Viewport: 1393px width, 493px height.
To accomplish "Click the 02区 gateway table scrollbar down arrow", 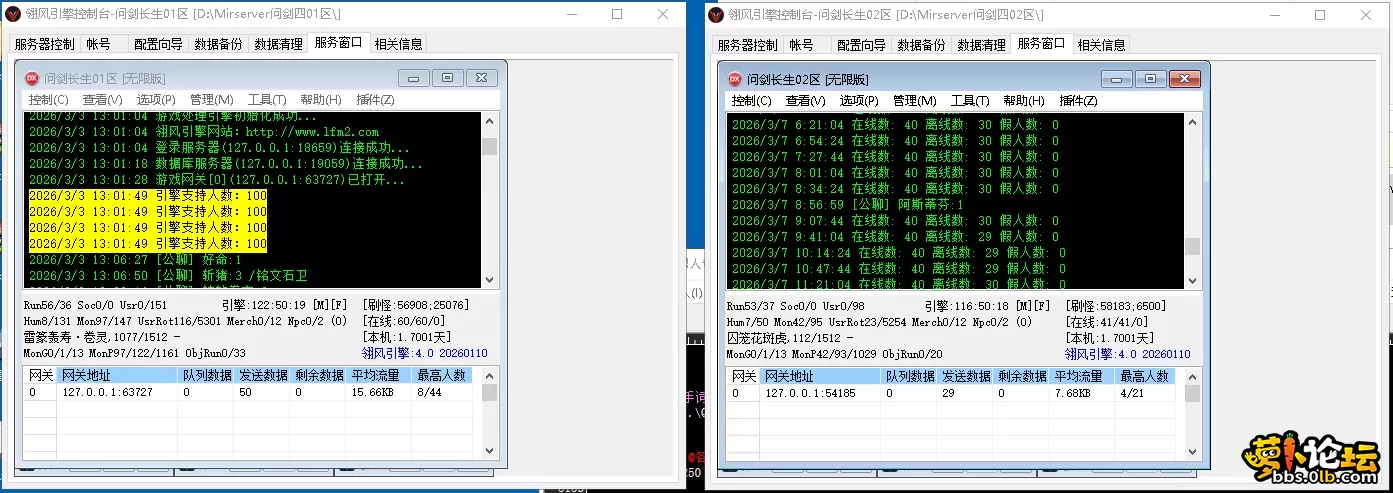I will click(x=1192, y=450).
